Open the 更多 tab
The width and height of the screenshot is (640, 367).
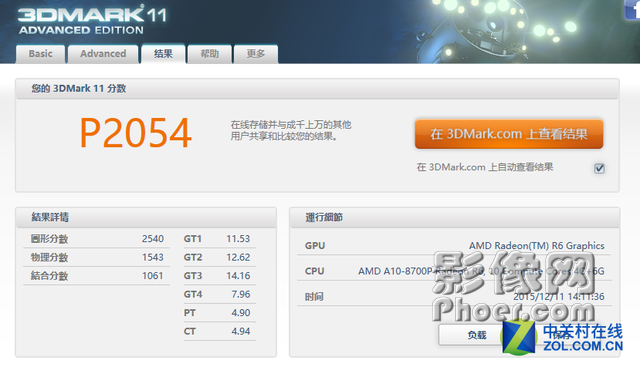click(256, 54)
